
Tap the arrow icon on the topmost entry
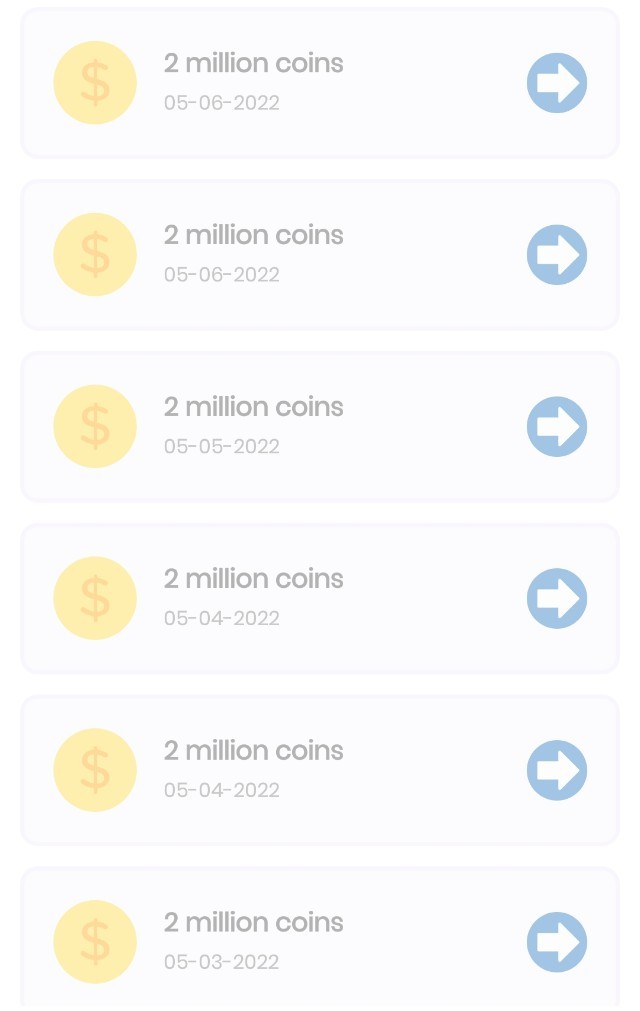pos(557,83)
